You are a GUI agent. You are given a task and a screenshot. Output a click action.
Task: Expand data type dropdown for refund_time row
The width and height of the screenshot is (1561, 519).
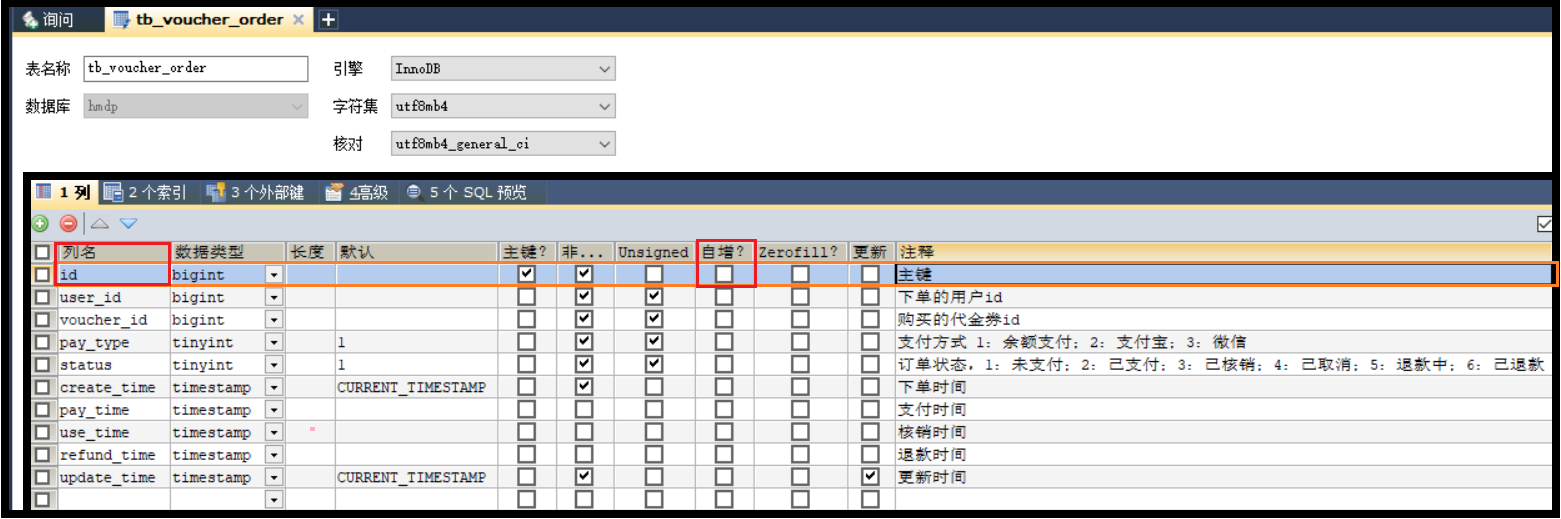(273, 455)
